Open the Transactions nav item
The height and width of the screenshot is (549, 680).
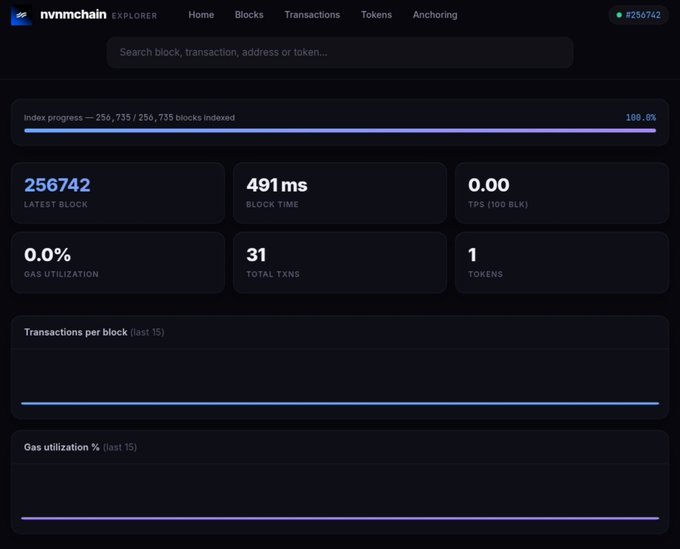[x=312, y=15]
